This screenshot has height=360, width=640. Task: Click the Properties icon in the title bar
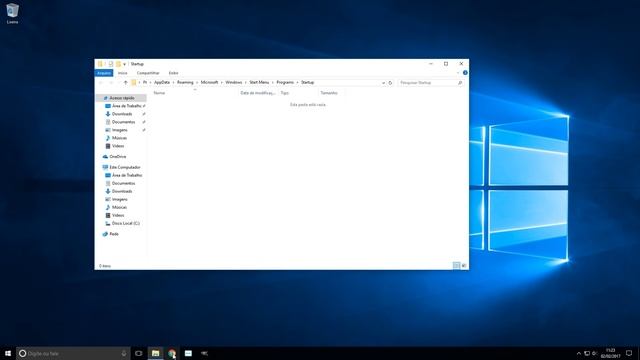111,64
